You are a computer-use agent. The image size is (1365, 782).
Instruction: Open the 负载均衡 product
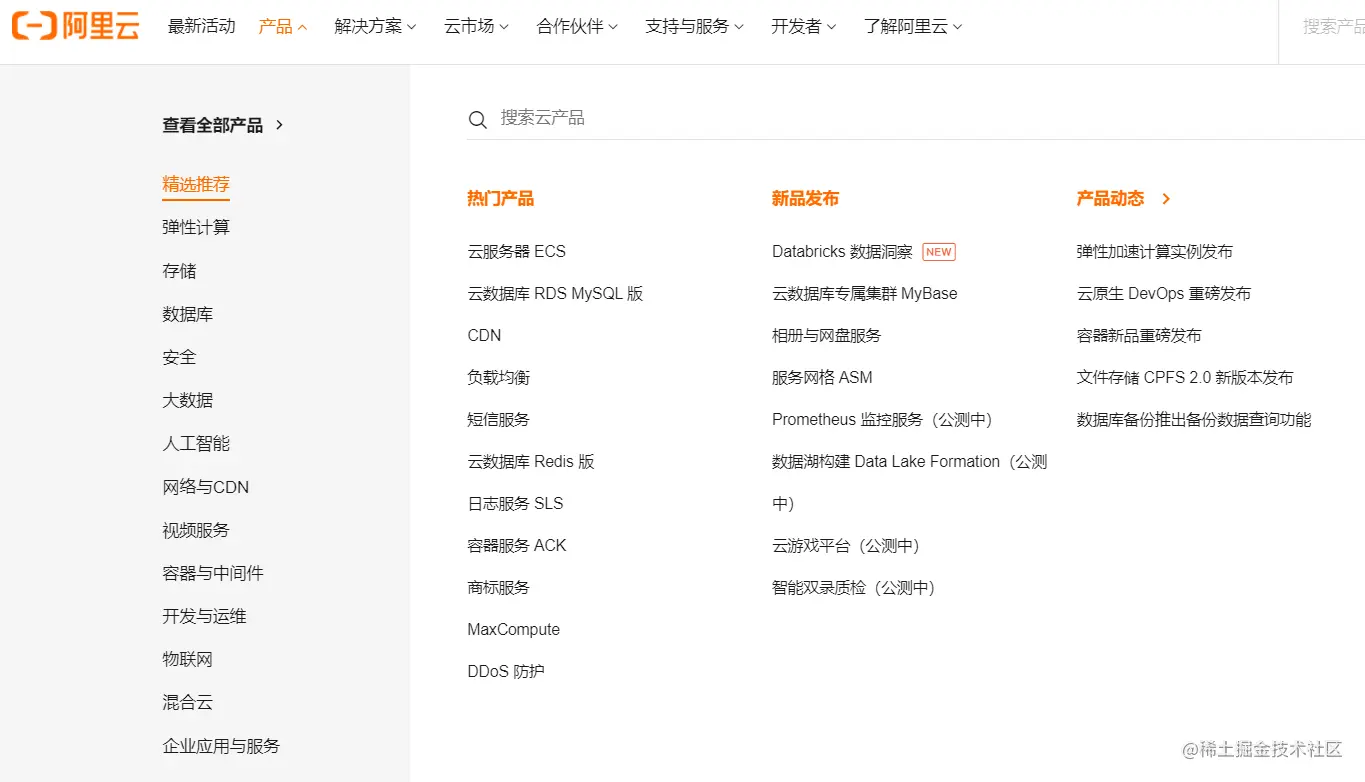499,378
